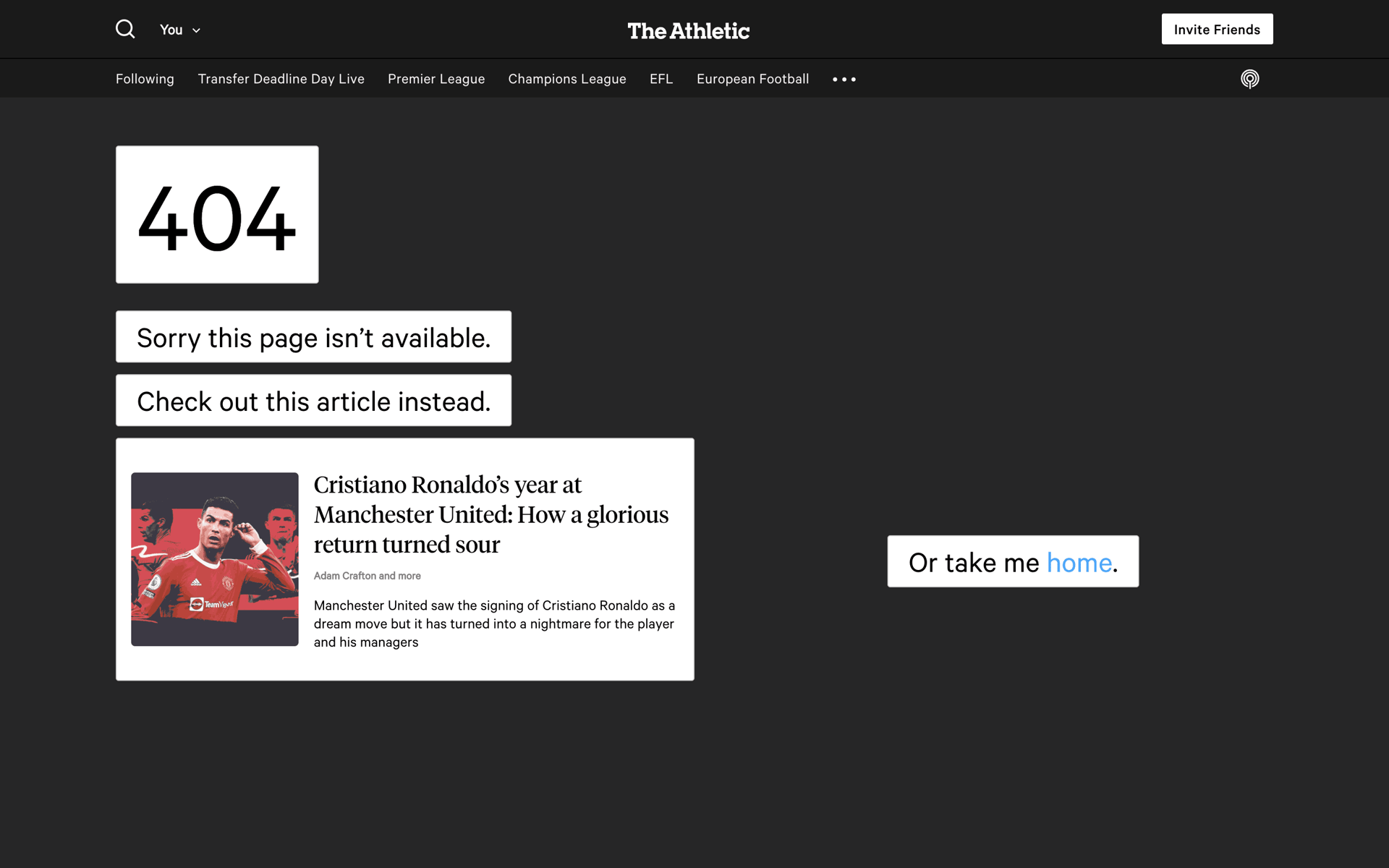1389x868 pixels.
Task: Open the podcast icon in navigation bar
Action: (1249, 79)
